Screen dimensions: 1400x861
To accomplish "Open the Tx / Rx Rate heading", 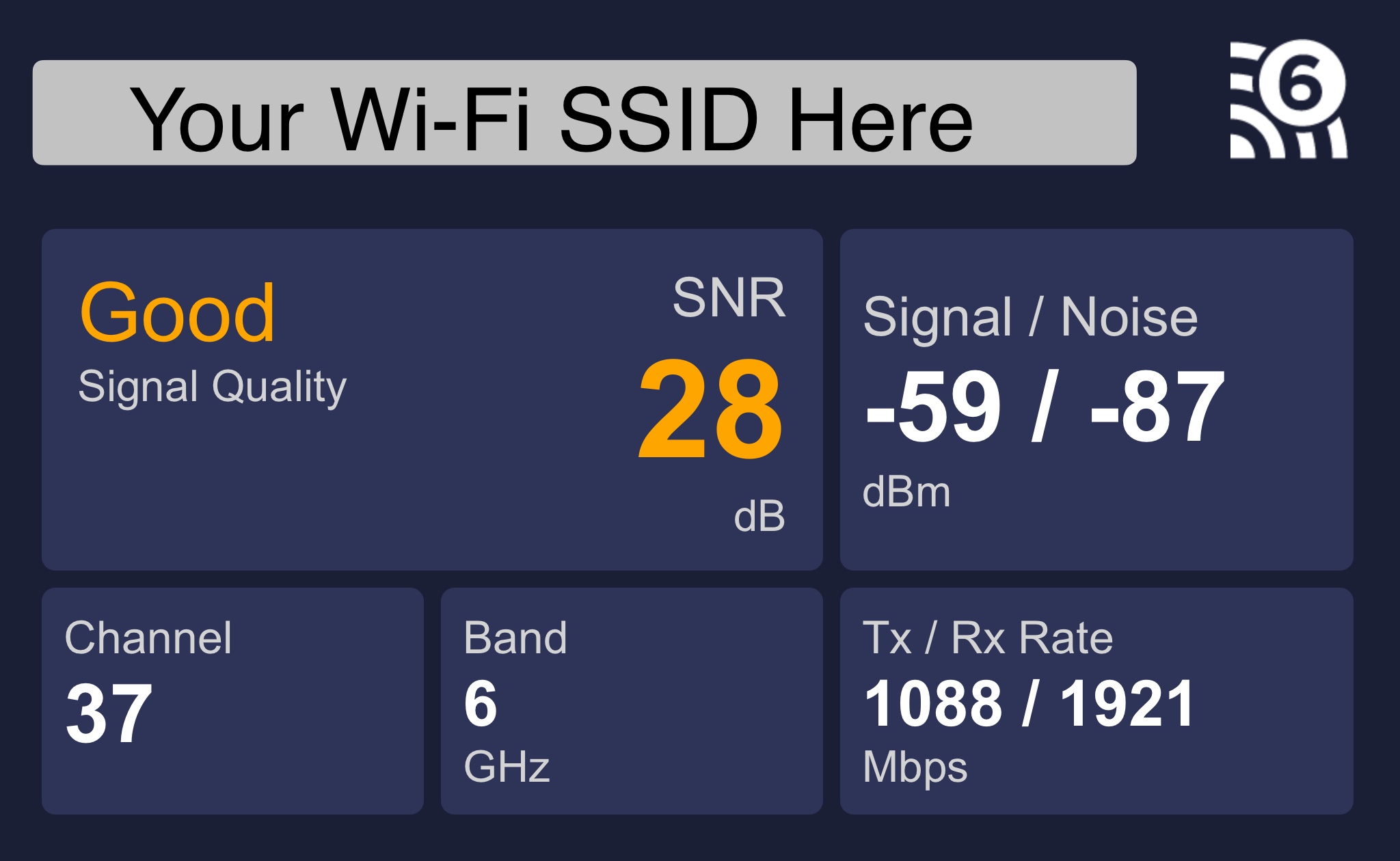I will 988,638.
